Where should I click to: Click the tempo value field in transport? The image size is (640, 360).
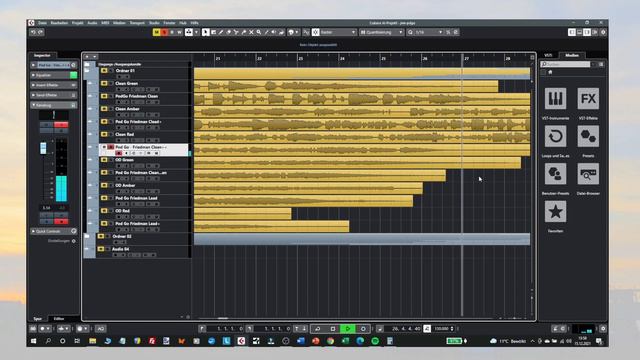(442, 329)
